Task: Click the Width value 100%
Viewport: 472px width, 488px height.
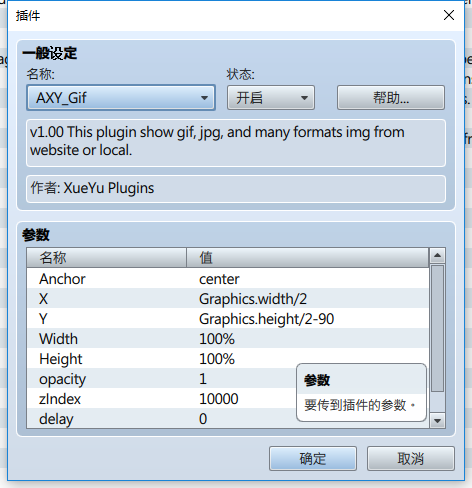Action: click(217, 339)
